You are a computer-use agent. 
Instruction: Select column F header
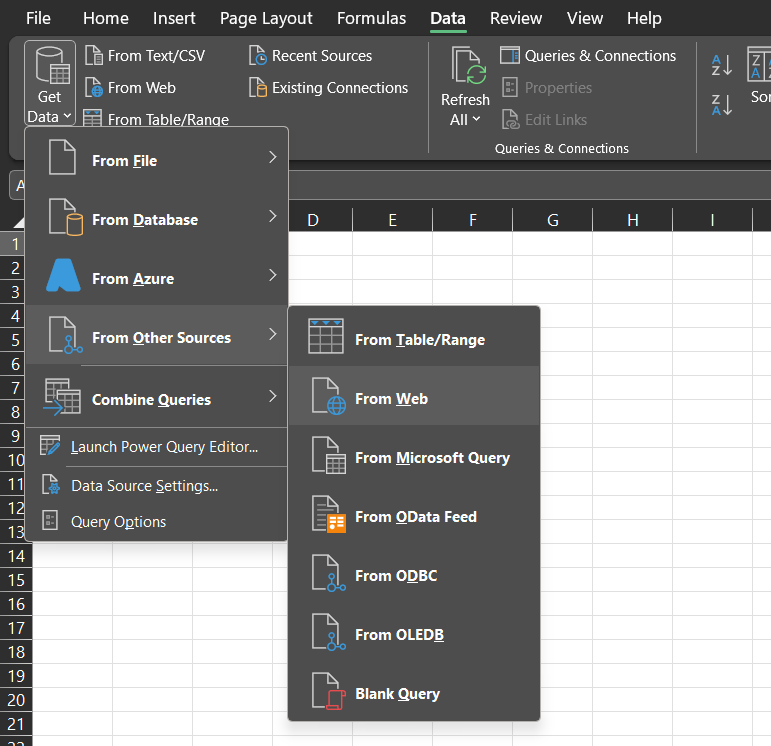point(472,220)
